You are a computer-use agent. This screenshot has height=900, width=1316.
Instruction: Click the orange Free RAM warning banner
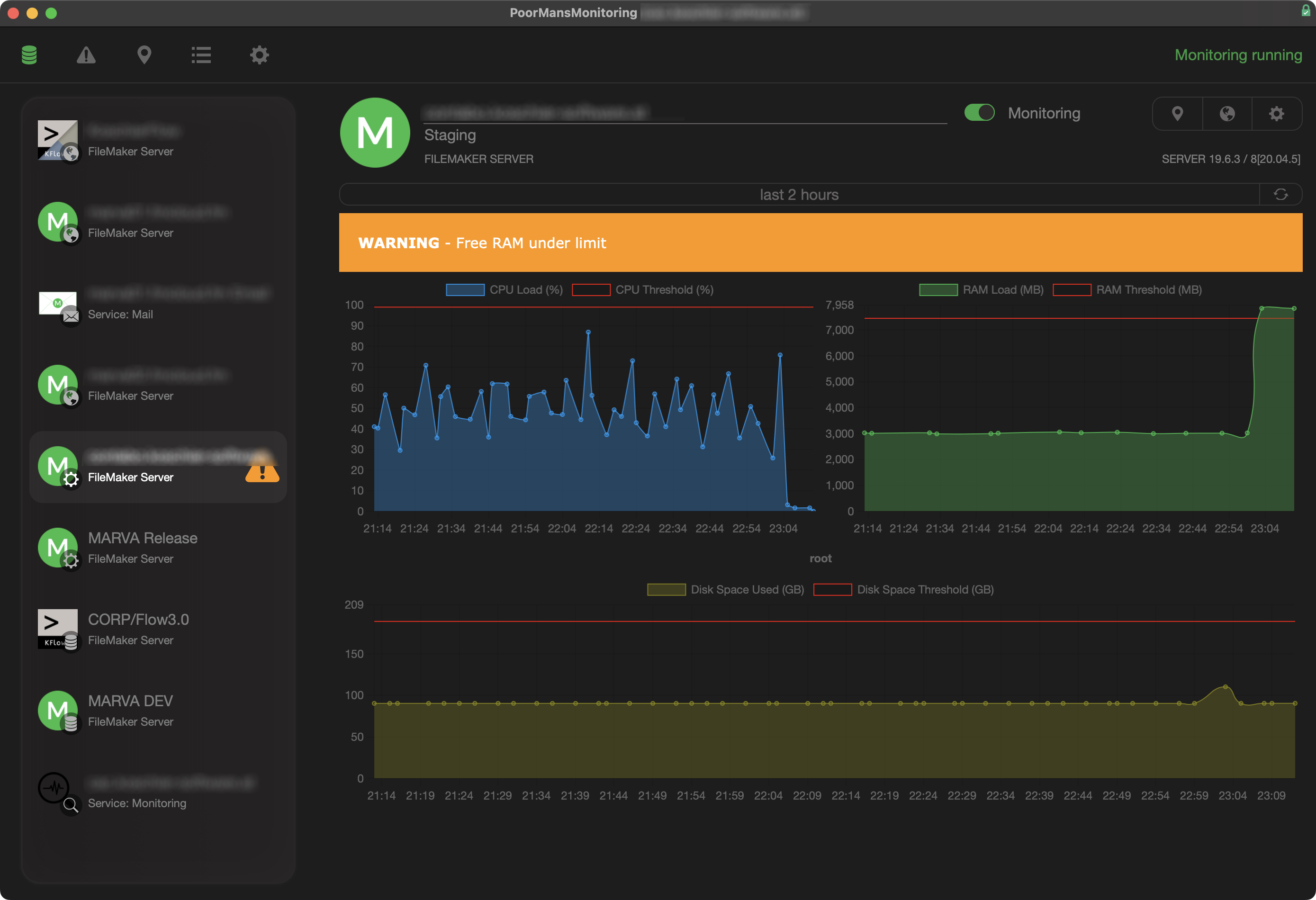[x=820, y=243]
